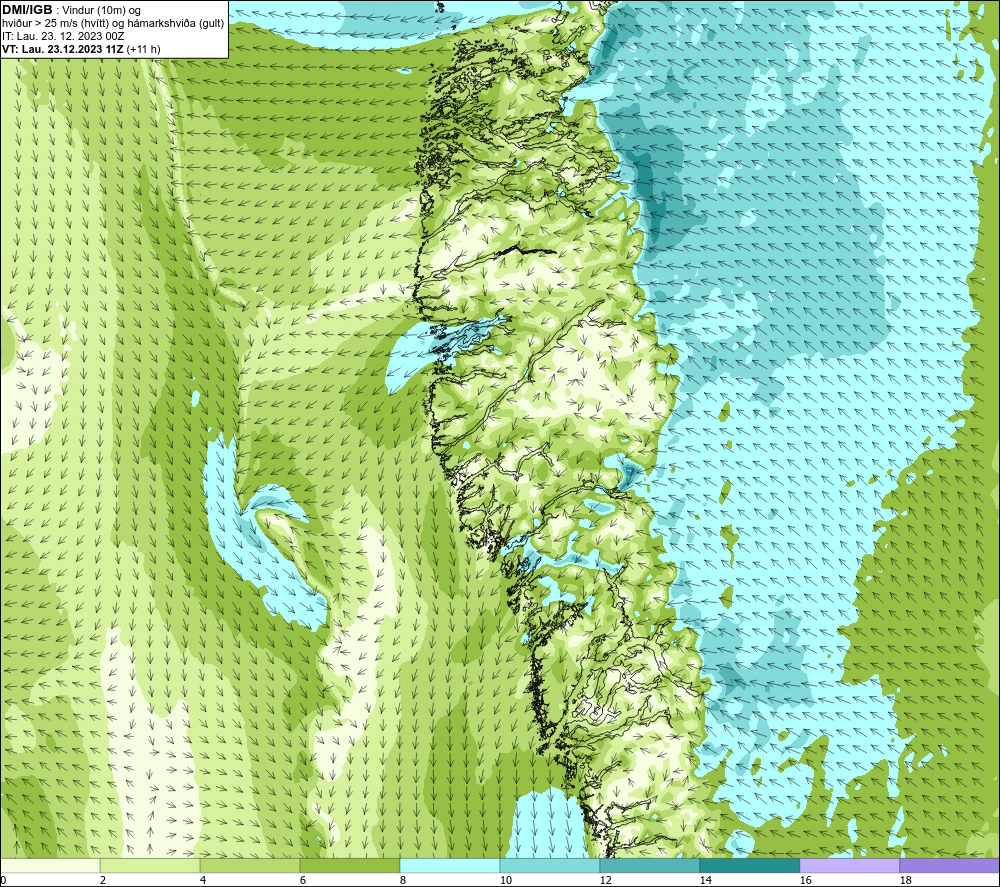
Task: Click the legend value '0'
Action: [3, 881]
